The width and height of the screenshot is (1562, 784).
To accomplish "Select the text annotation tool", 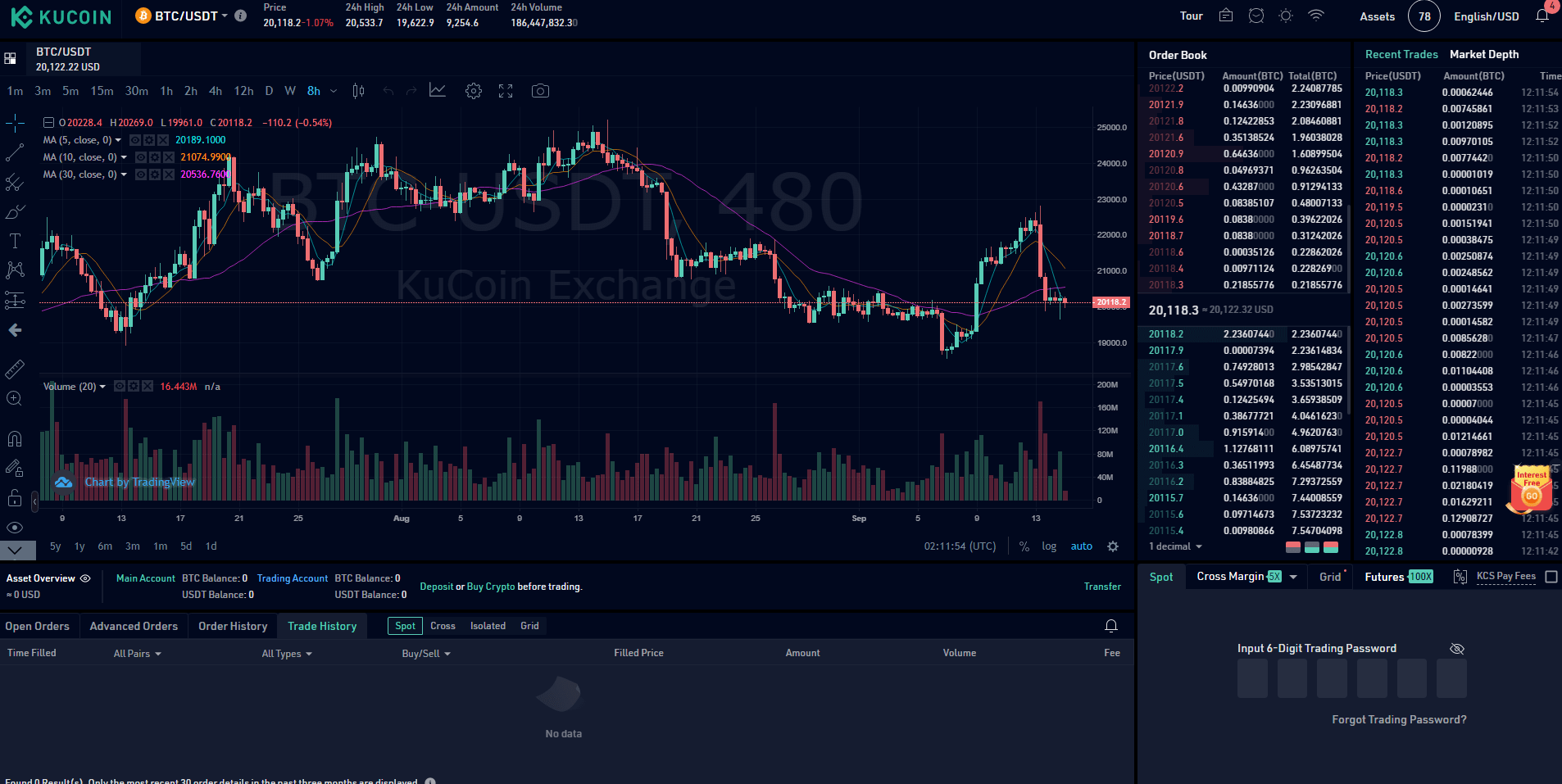I will 15,241.
